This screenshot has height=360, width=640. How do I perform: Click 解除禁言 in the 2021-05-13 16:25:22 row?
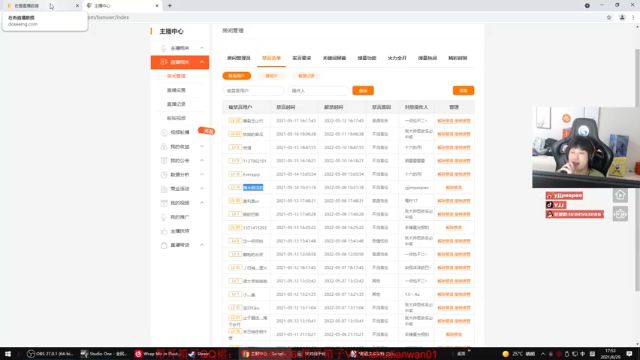(454, 227)
